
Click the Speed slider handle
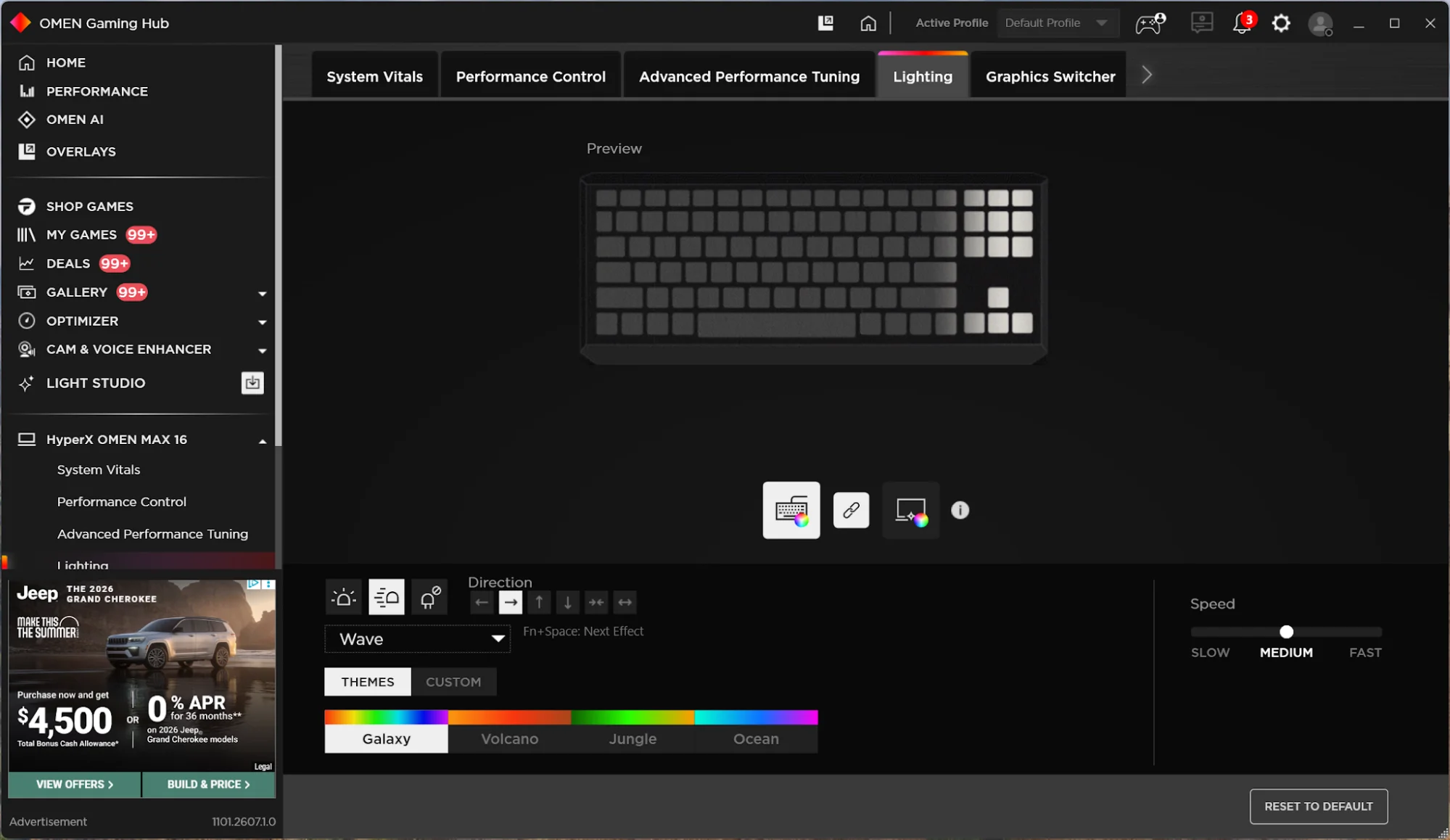1286,632
